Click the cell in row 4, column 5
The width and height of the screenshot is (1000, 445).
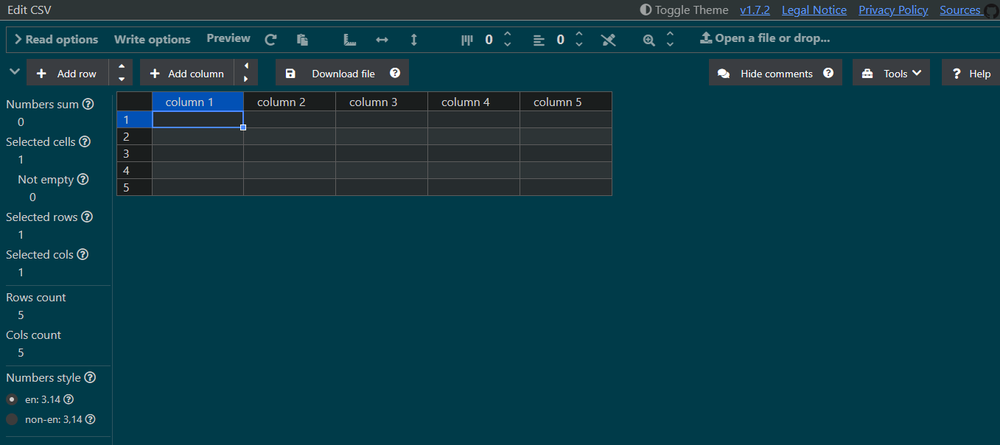coord(566,170)
